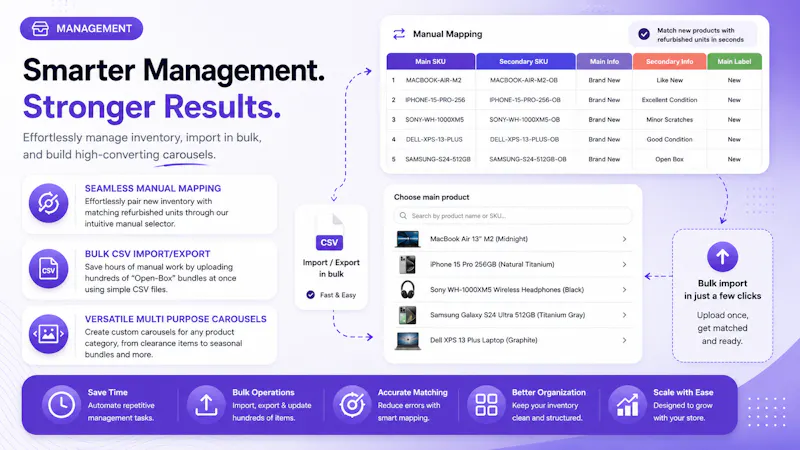Click SONY-WH-1000XM5 main SKU cell
This screenshot has height=450, width=800.
click(434, 119)
